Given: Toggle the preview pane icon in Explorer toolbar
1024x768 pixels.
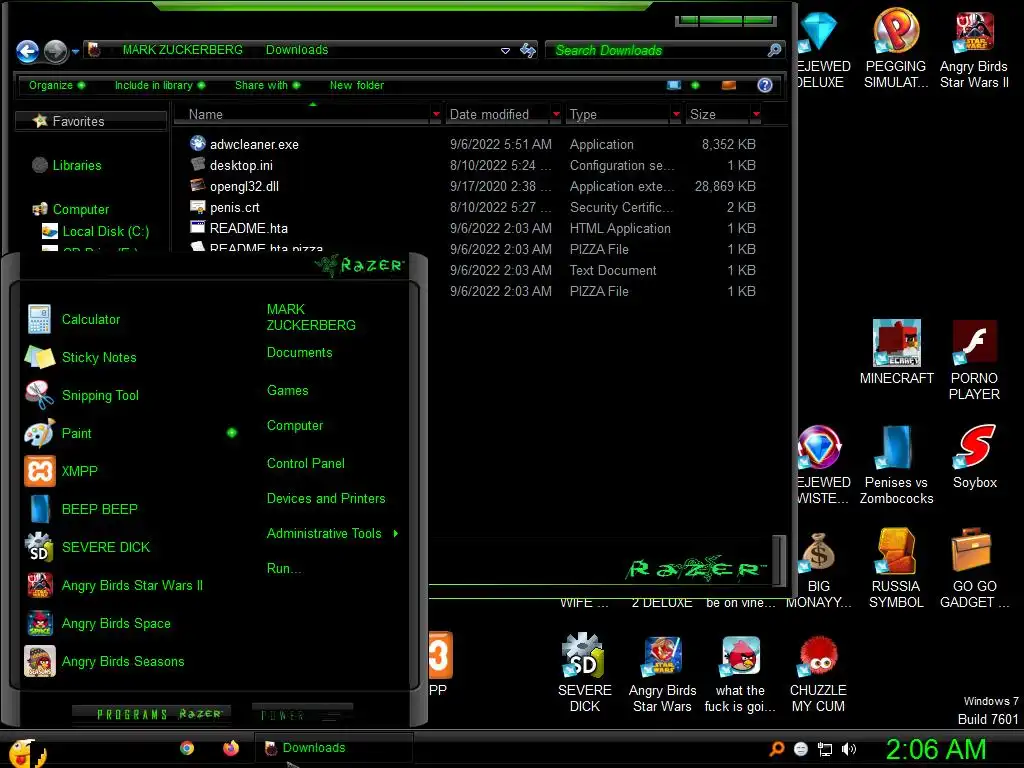Looking at the screenshot, I should [729, 85].
